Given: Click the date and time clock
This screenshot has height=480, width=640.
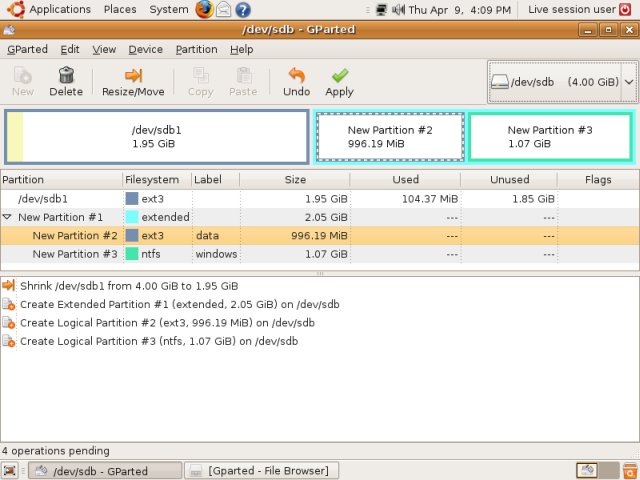Looking at the screenshot, I should point(460,9).
